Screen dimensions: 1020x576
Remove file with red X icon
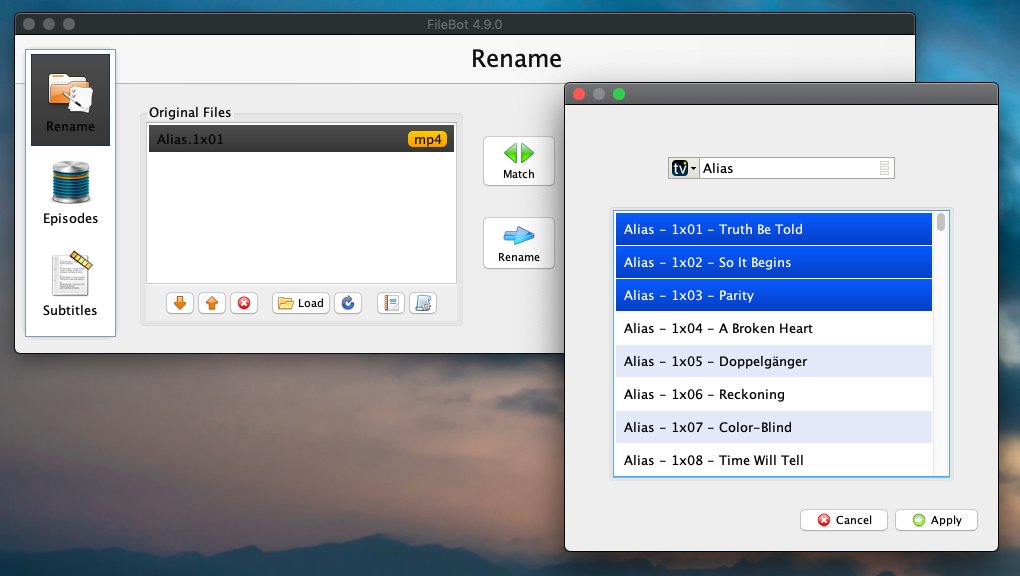click(244, 303)
